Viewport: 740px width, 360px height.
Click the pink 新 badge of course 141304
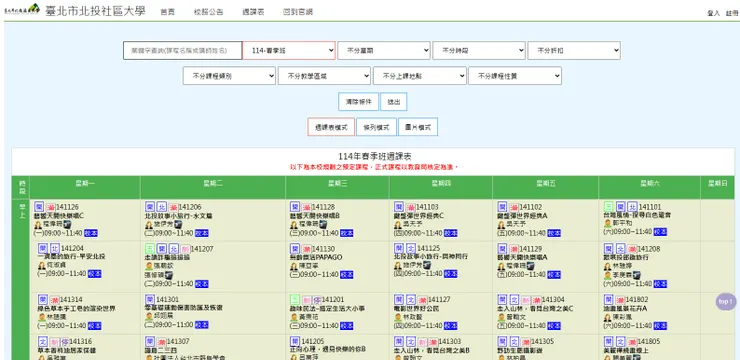tap(526, 300)
